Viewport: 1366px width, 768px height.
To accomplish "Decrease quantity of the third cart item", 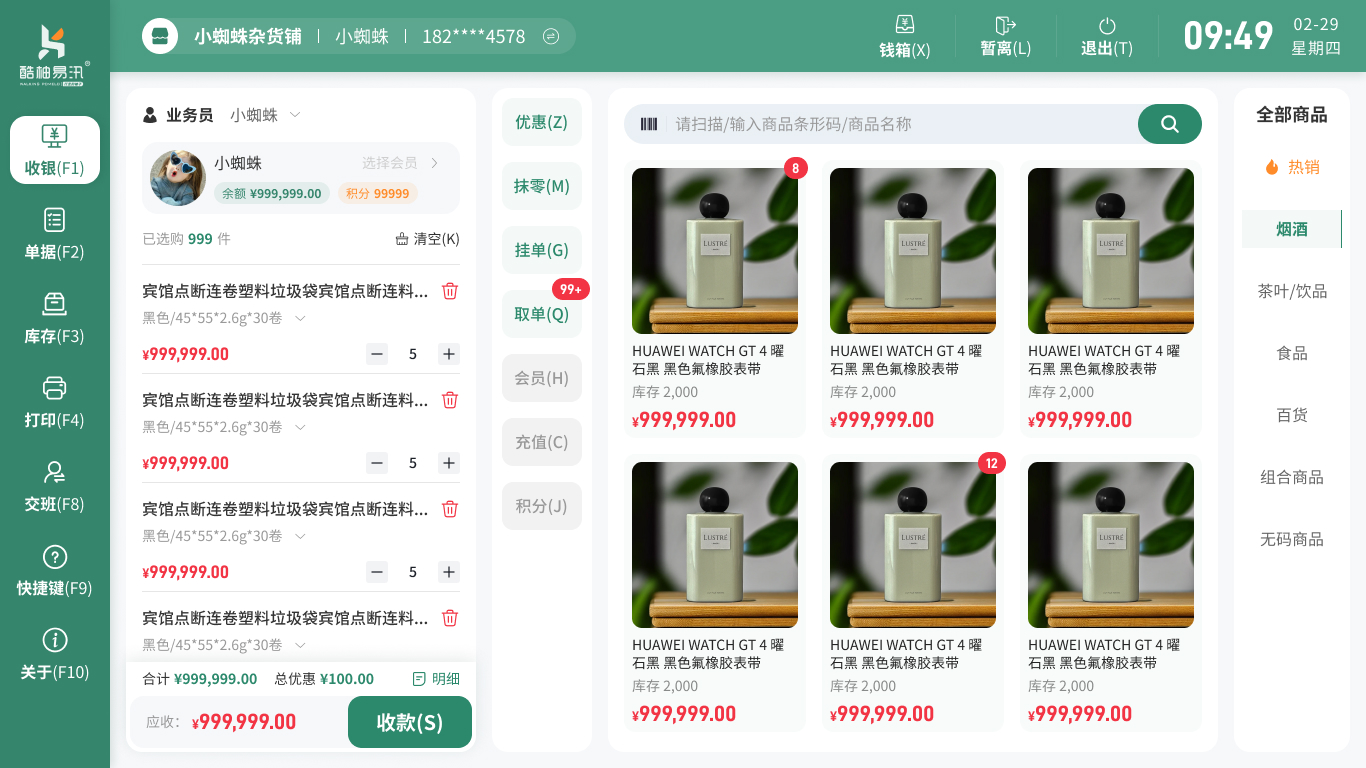I will 377,572.
